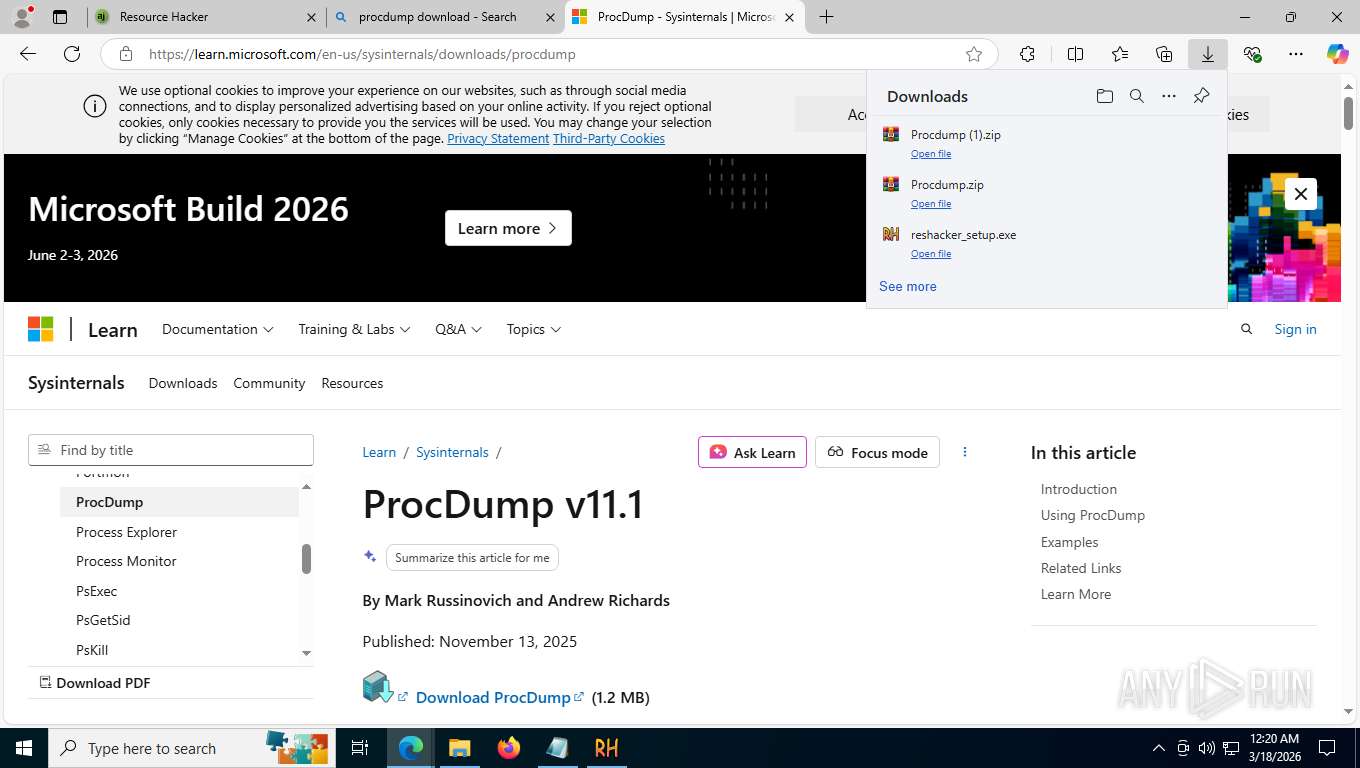Screen dimensions: 1360x768
Task: Switch to procdump download Search tab
Action: (x=445, y=17)
